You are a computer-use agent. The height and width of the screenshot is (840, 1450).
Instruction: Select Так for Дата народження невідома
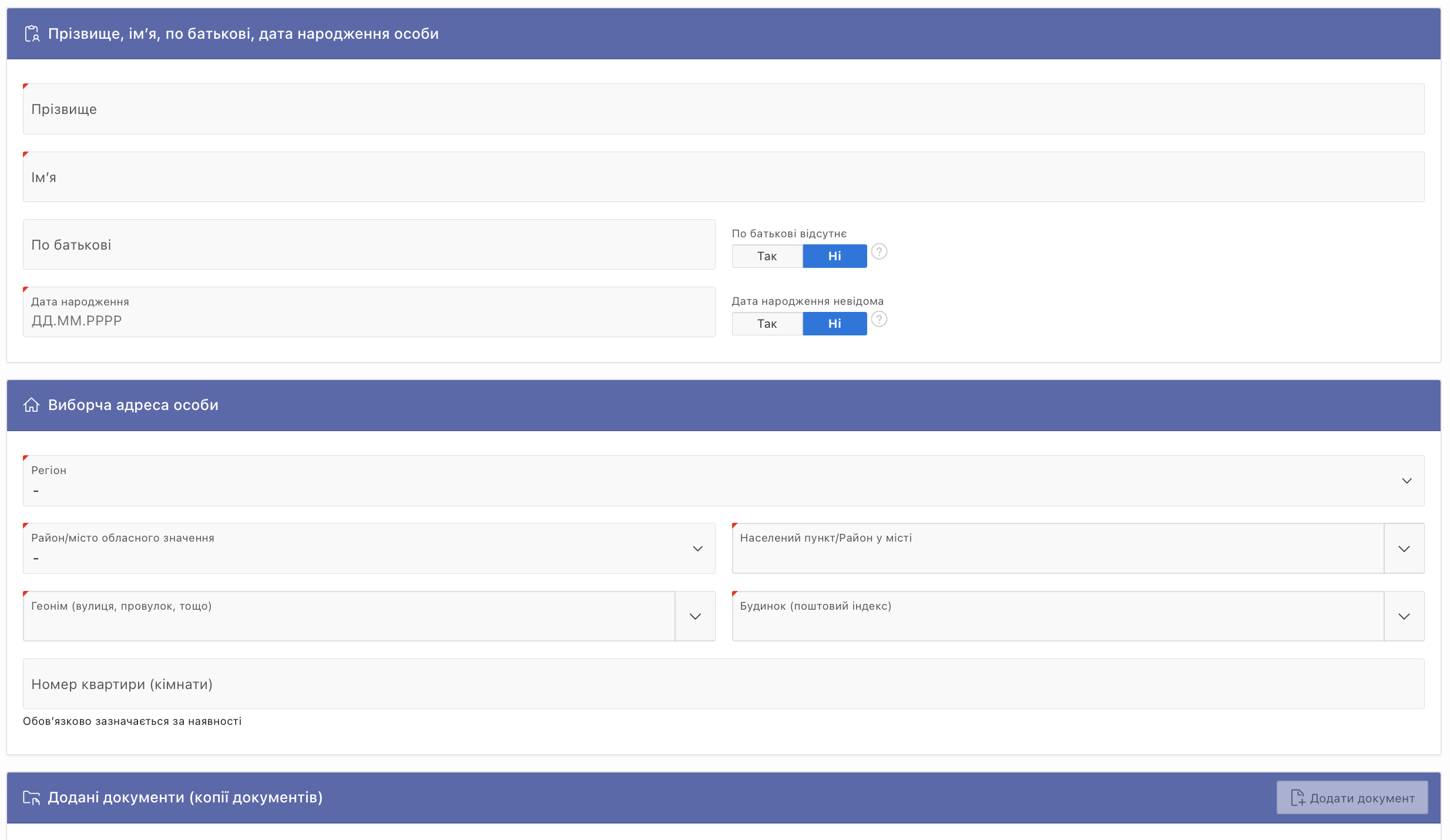point(767,324)
